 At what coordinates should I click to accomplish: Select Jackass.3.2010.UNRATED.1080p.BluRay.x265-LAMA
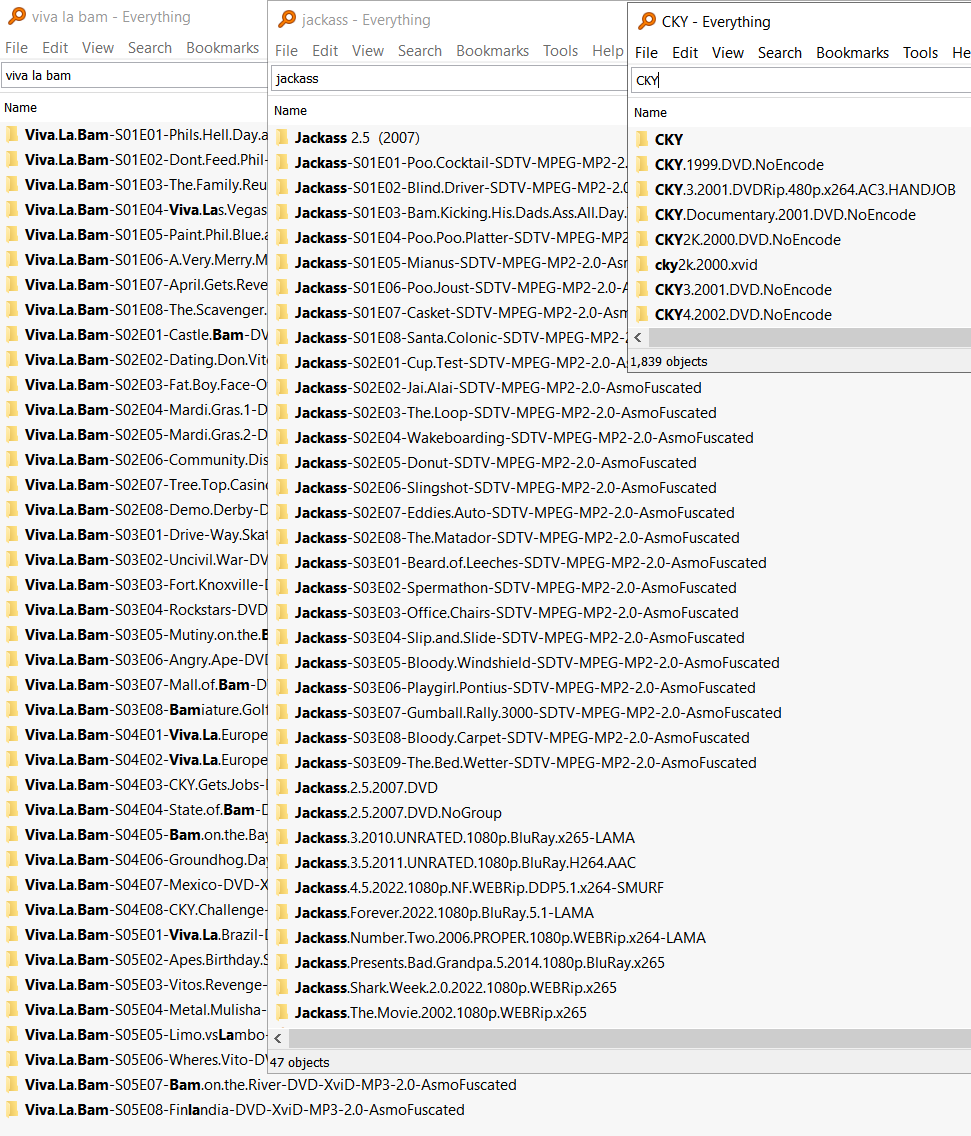464,838
